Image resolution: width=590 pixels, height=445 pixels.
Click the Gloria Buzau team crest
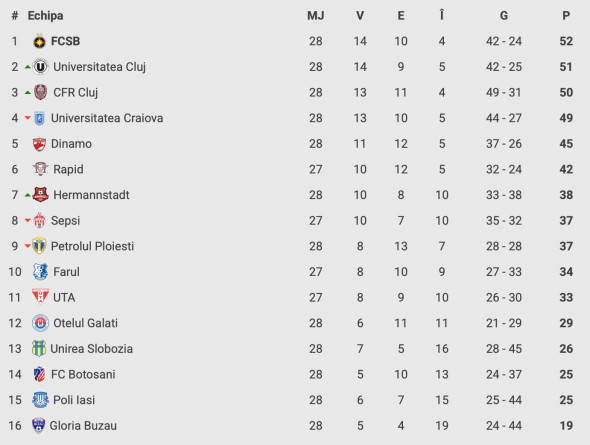click(38, 426)
